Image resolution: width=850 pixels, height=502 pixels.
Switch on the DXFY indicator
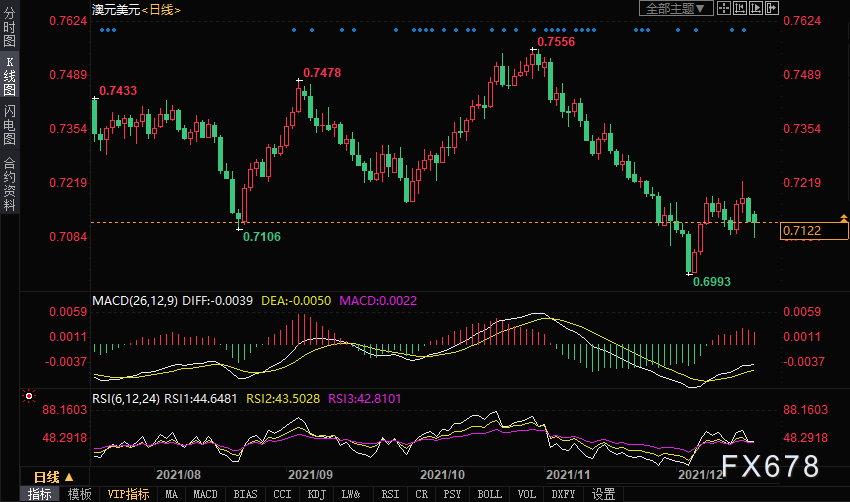coord(566,494)
